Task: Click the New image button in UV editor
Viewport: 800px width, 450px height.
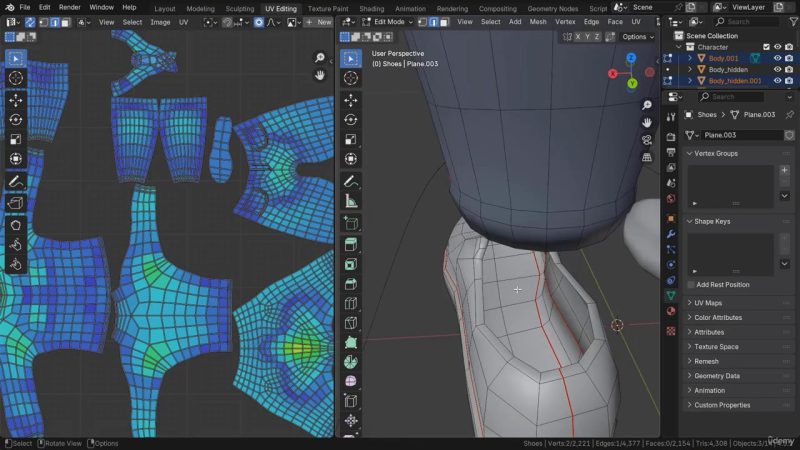Action: [318, 22]
